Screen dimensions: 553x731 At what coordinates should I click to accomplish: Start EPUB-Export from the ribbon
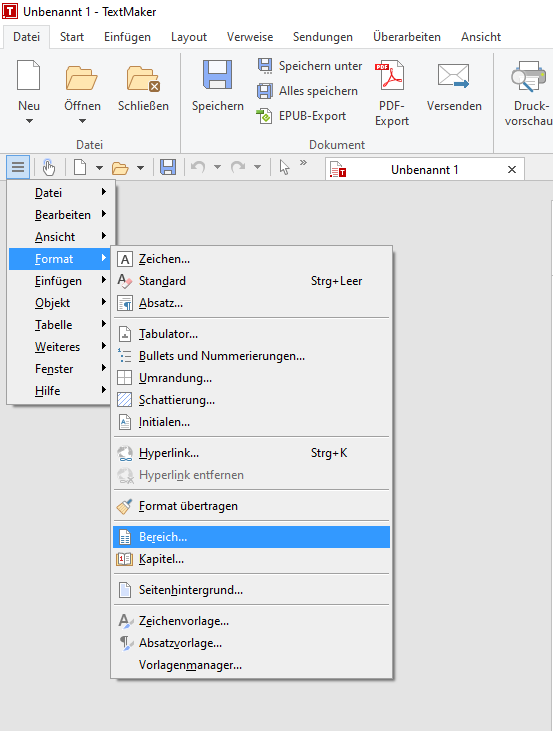pos(302,116)
